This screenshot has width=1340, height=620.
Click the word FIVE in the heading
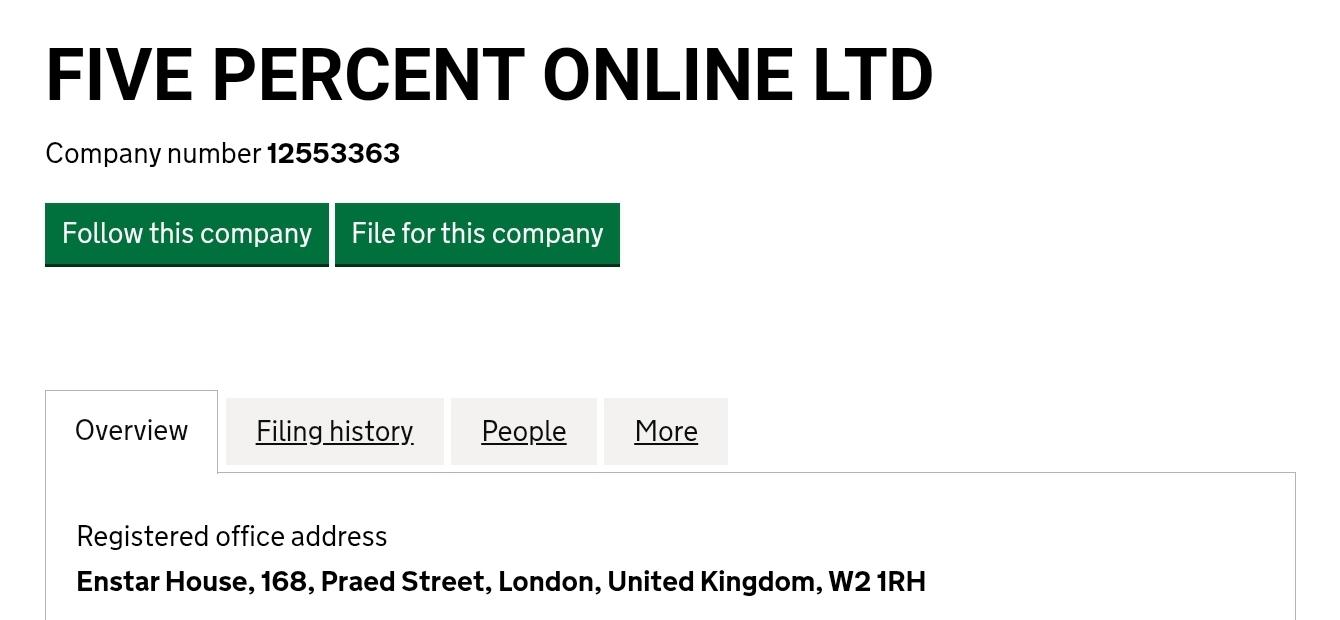[119, 76]
